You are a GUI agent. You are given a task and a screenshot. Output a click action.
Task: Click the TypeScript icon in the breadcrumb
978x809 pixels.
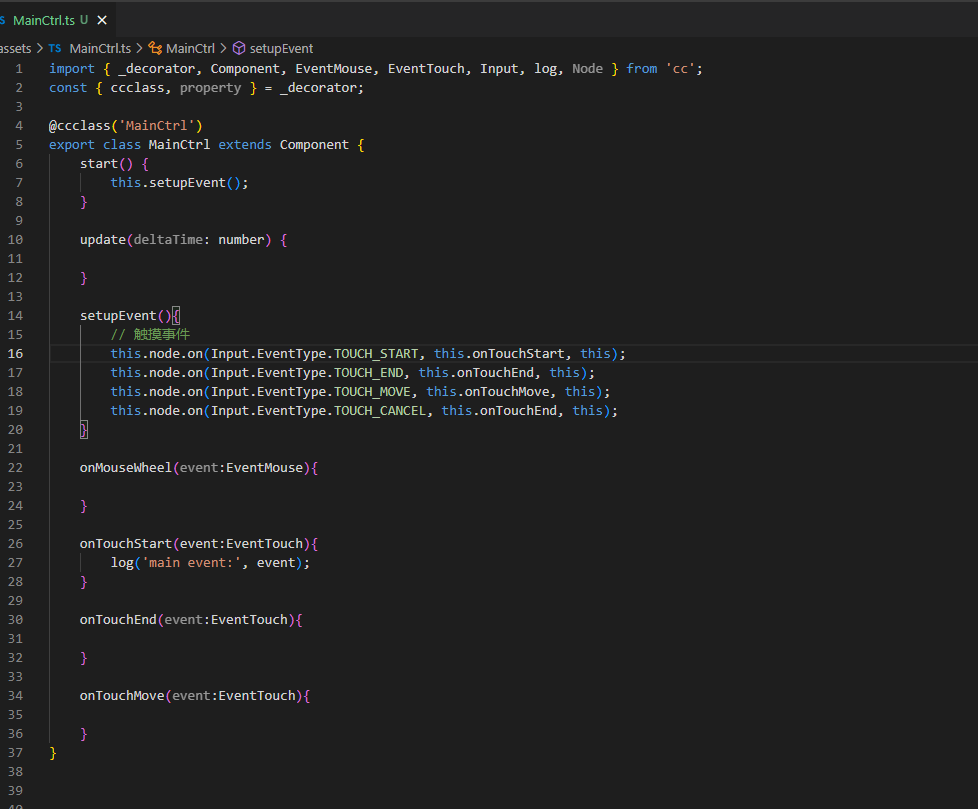point(55,48)
